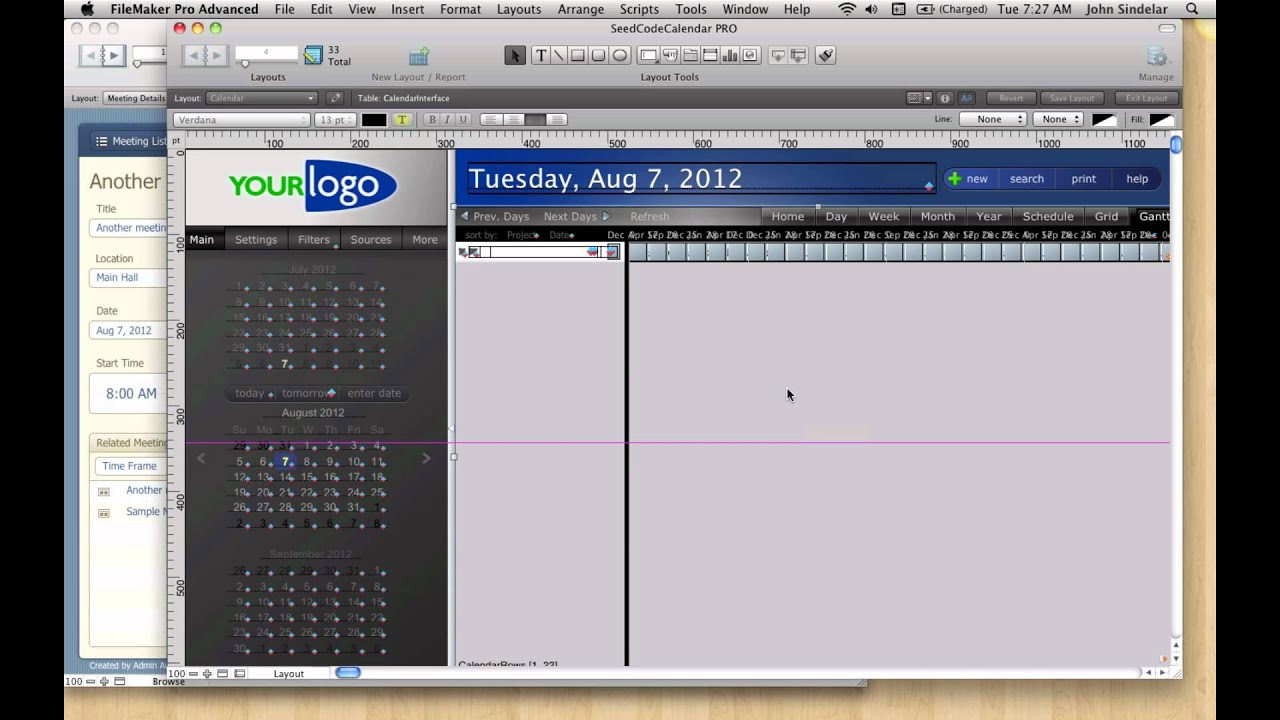
Task: Open the Verdana font dropdown
Action: pyautogui.click(x=242, y=120)
